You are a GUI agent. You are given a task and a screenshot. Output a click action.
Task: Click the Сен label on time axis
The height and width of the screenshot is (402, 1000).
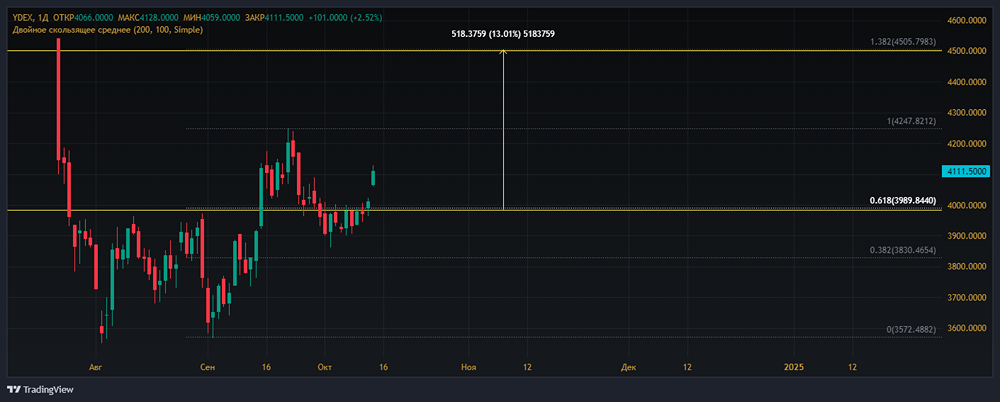tap(207, 368)
